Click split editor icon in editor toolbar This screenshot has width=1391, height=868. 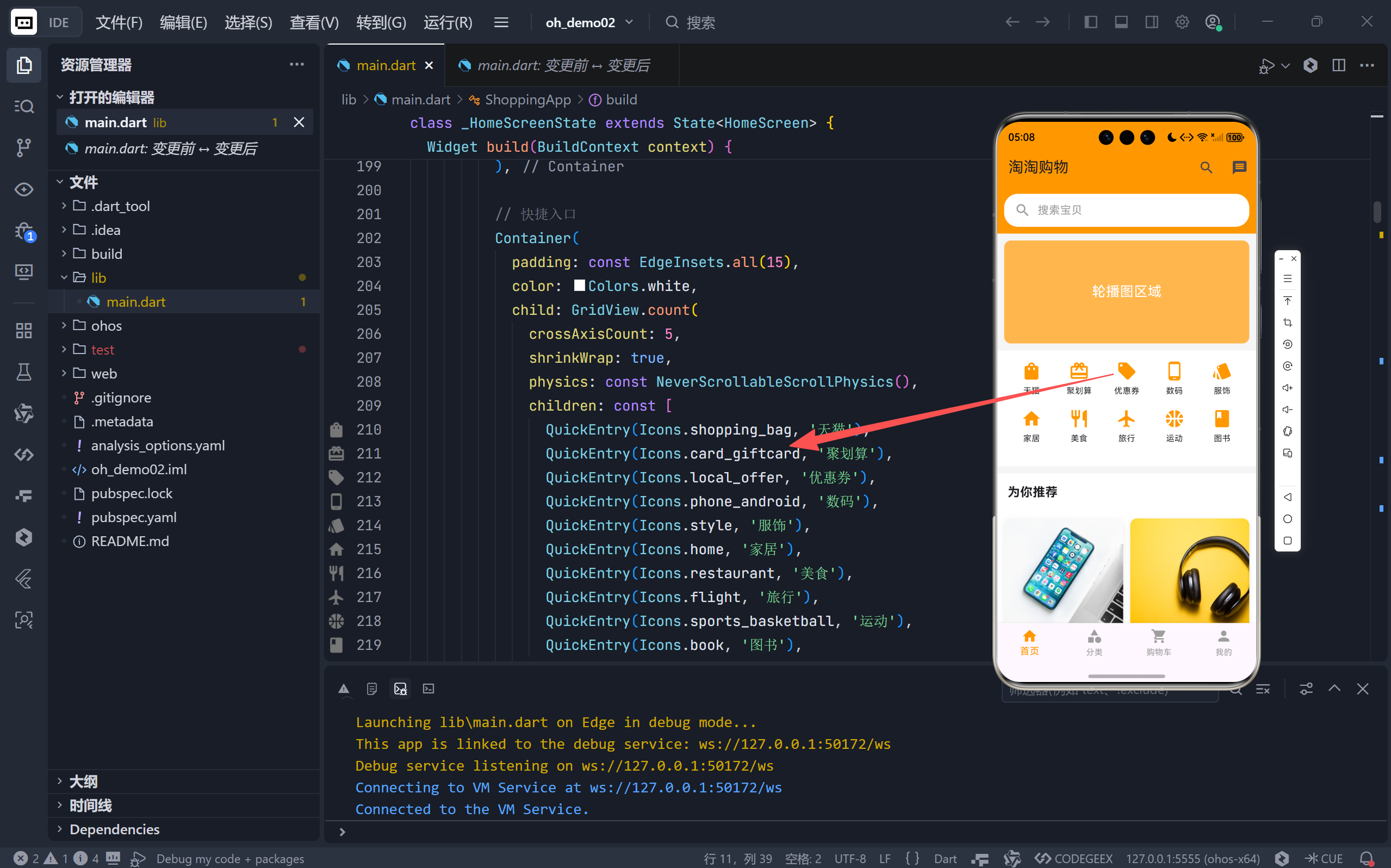[x=1338, y=65]
